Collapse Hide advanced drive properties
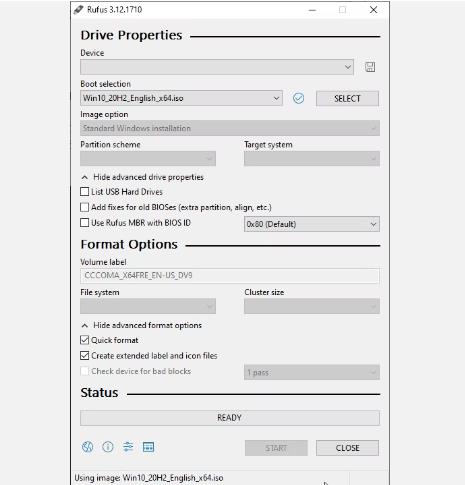Image resolution: width=465 pixels, height=485 pixels. (143, 177)
